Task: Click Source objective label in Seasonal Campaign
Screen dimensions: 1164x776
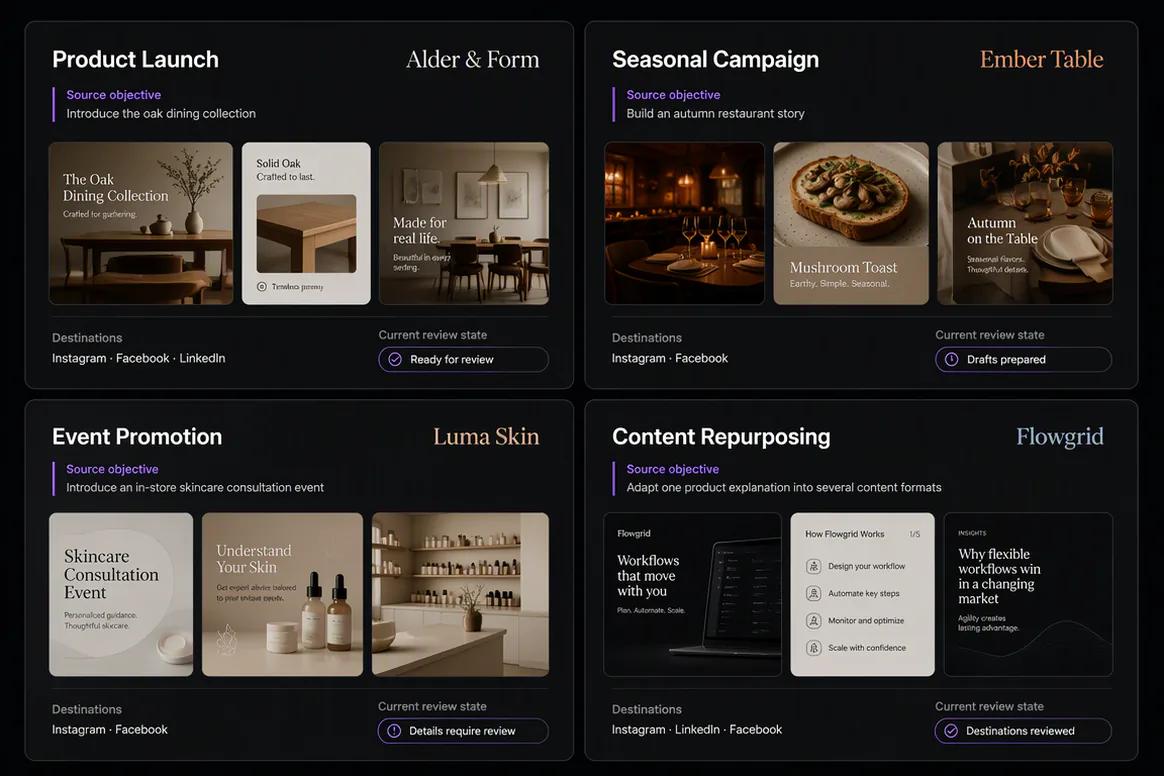Action: 673,95
